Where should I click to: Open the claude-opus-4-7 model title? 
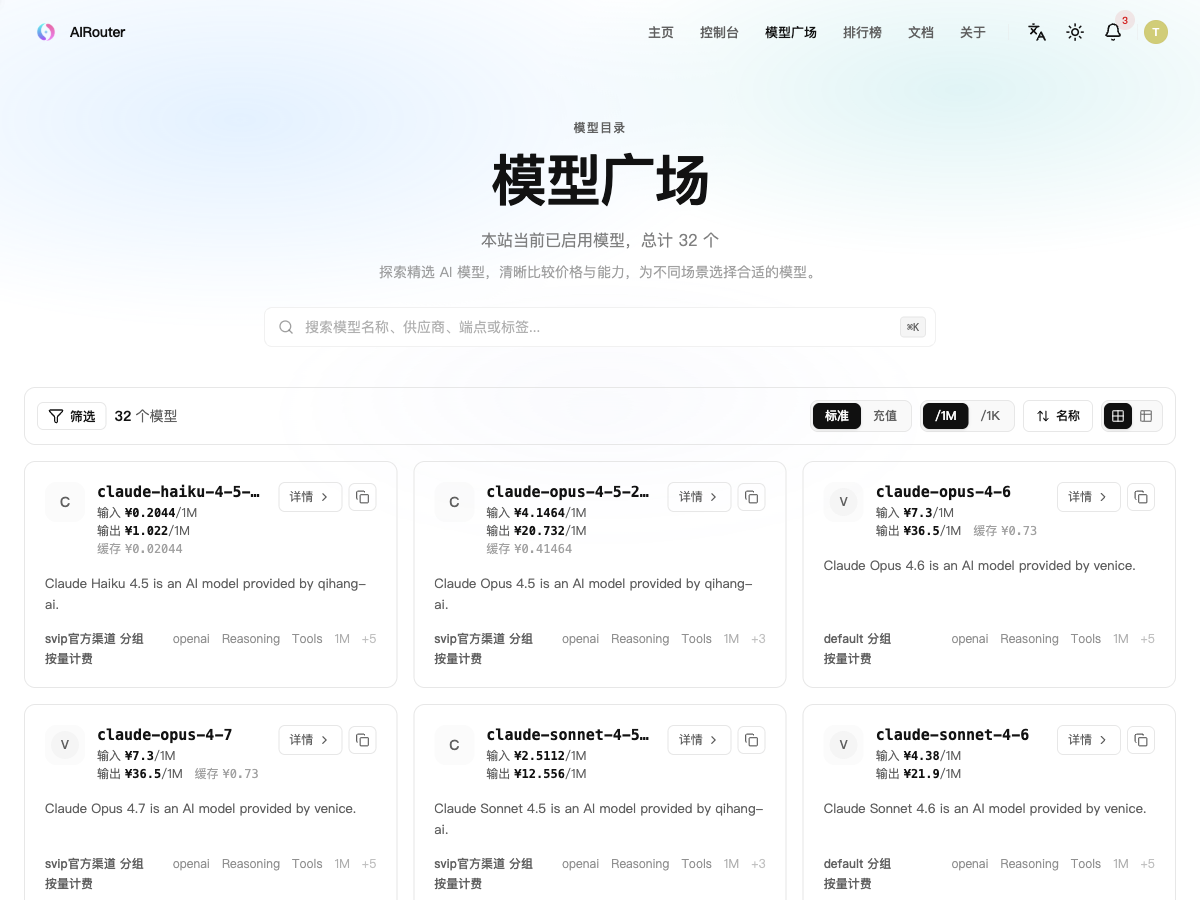pos(165,735)
